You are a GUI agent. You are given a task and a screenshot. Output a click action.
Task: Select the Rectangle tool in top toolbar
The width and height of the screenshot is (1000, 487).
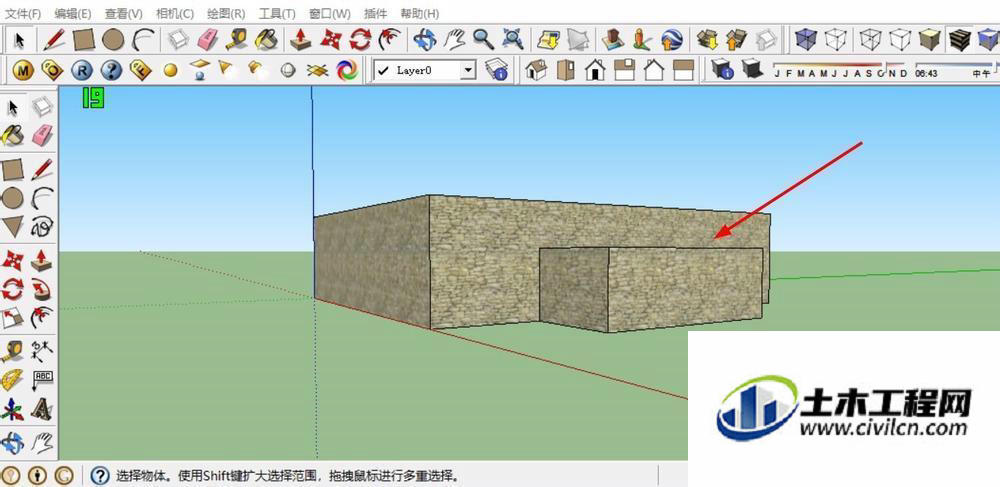pos(84,40)
